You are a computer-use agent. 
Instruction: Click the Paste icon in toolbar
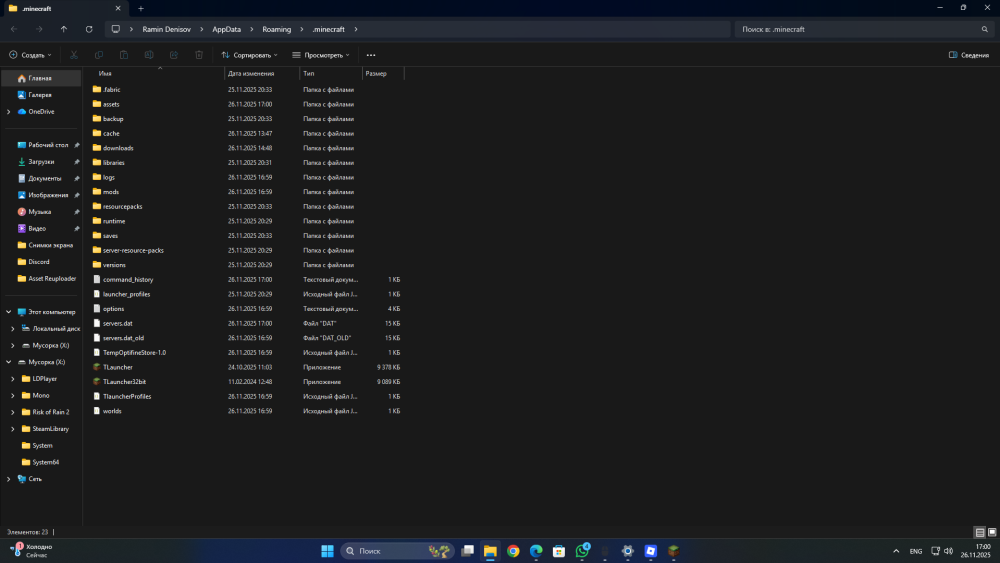point(124,55)
